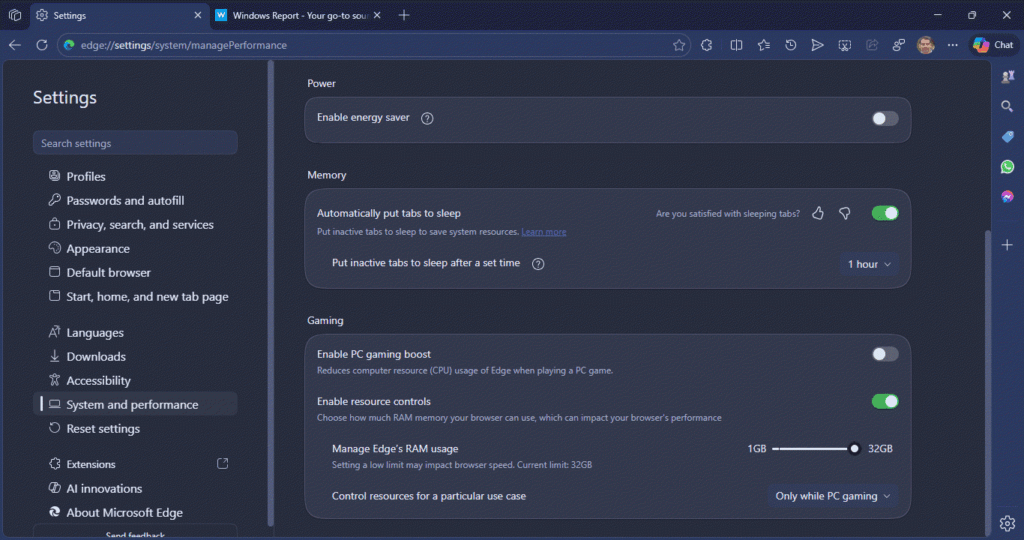
Task: Open the new tab plus button
Action: pyautogui.click(x=404, y=15)
